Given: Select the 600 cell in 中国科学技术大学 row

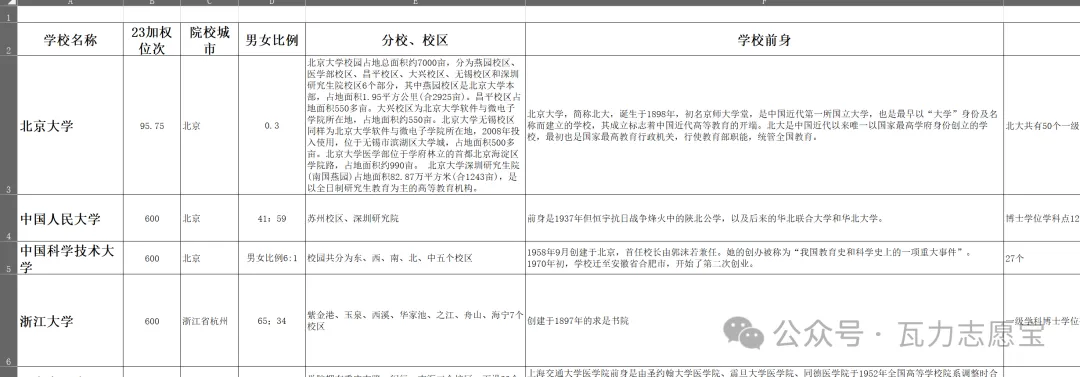Looking at the screenshot, I should (152, 258).
